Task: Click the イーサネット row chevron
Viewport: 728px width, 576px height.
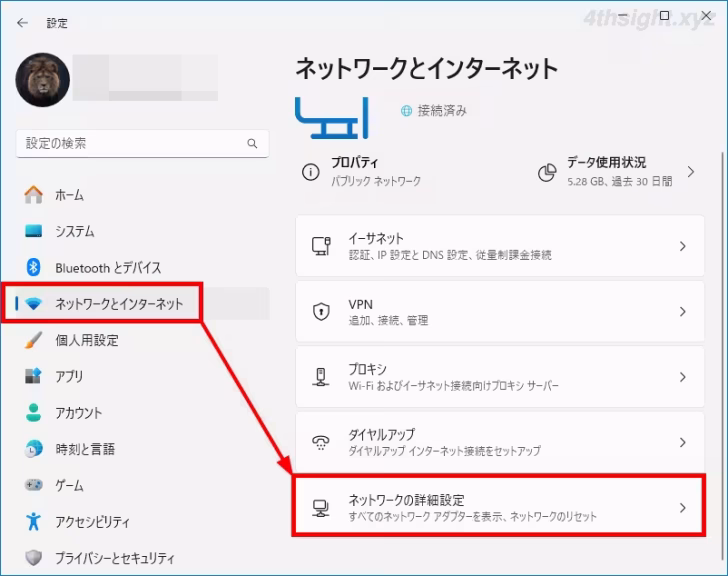Action: (x=682, y=246)
